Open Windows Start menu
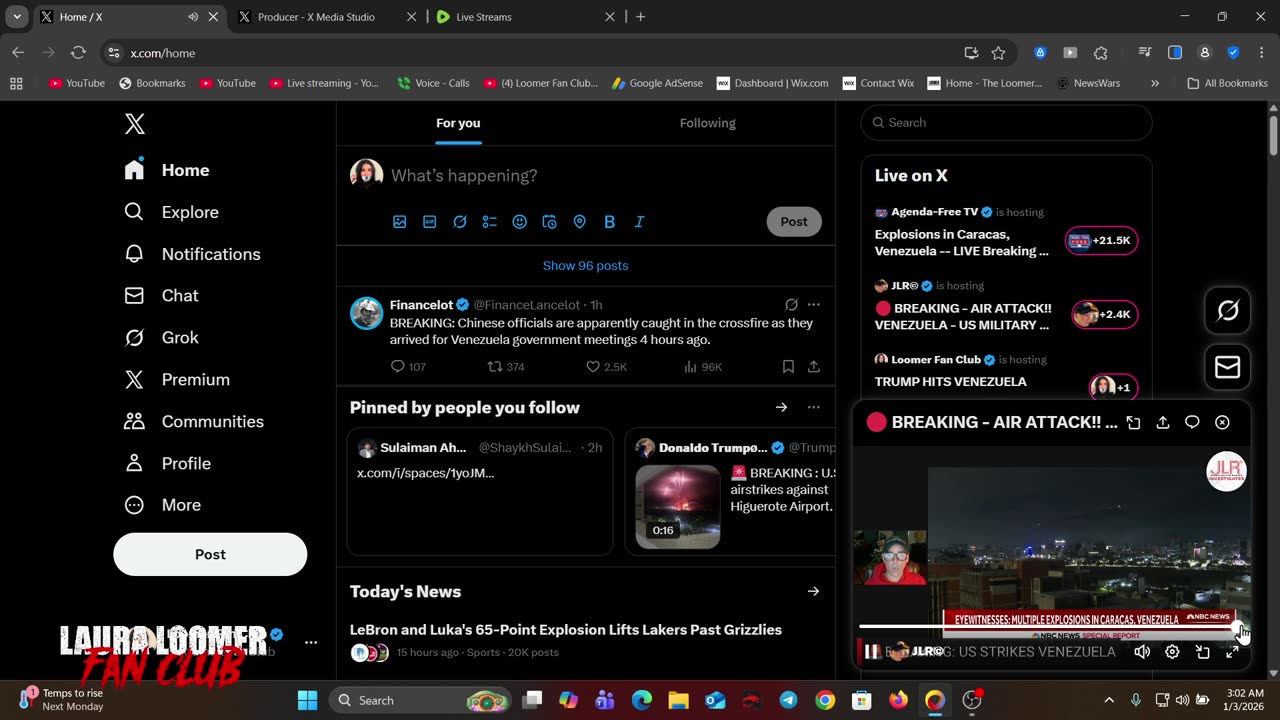This screenshot has width=1280, height=720. click(x=307, y=700)
